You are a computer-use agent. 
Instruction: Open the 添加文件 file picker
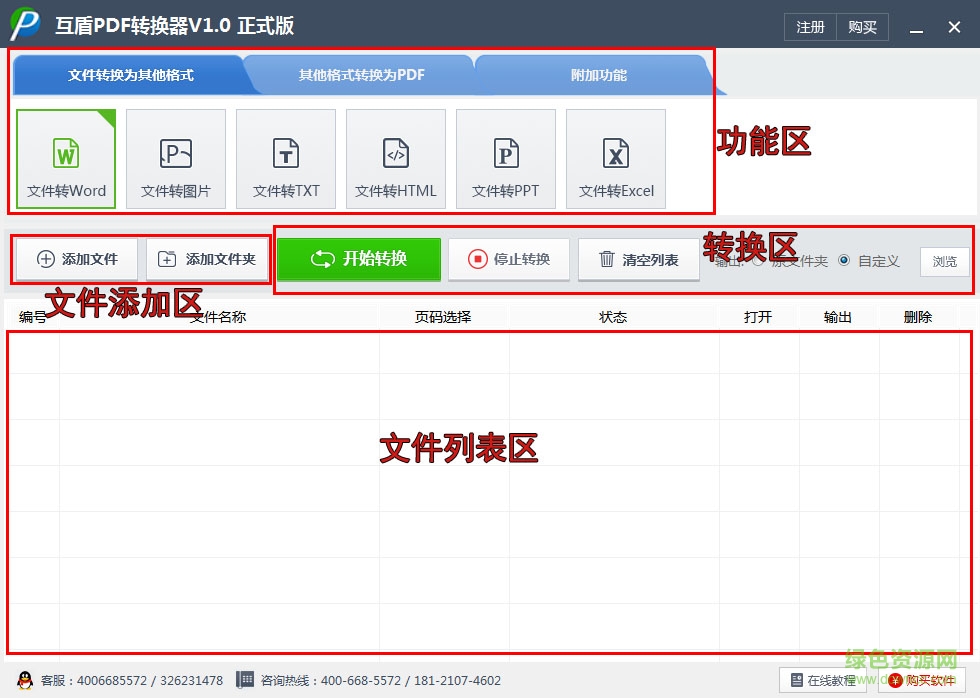pyautogui.click(x=76, y=259)
